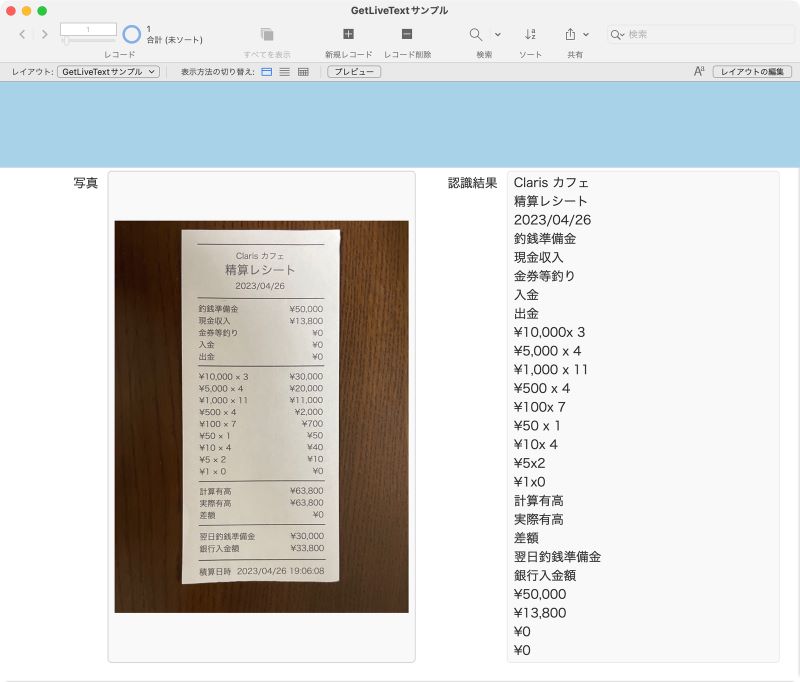Click the receipt photo in container
The height and width of the screenshot is (682, 800).
coord(261,417)
